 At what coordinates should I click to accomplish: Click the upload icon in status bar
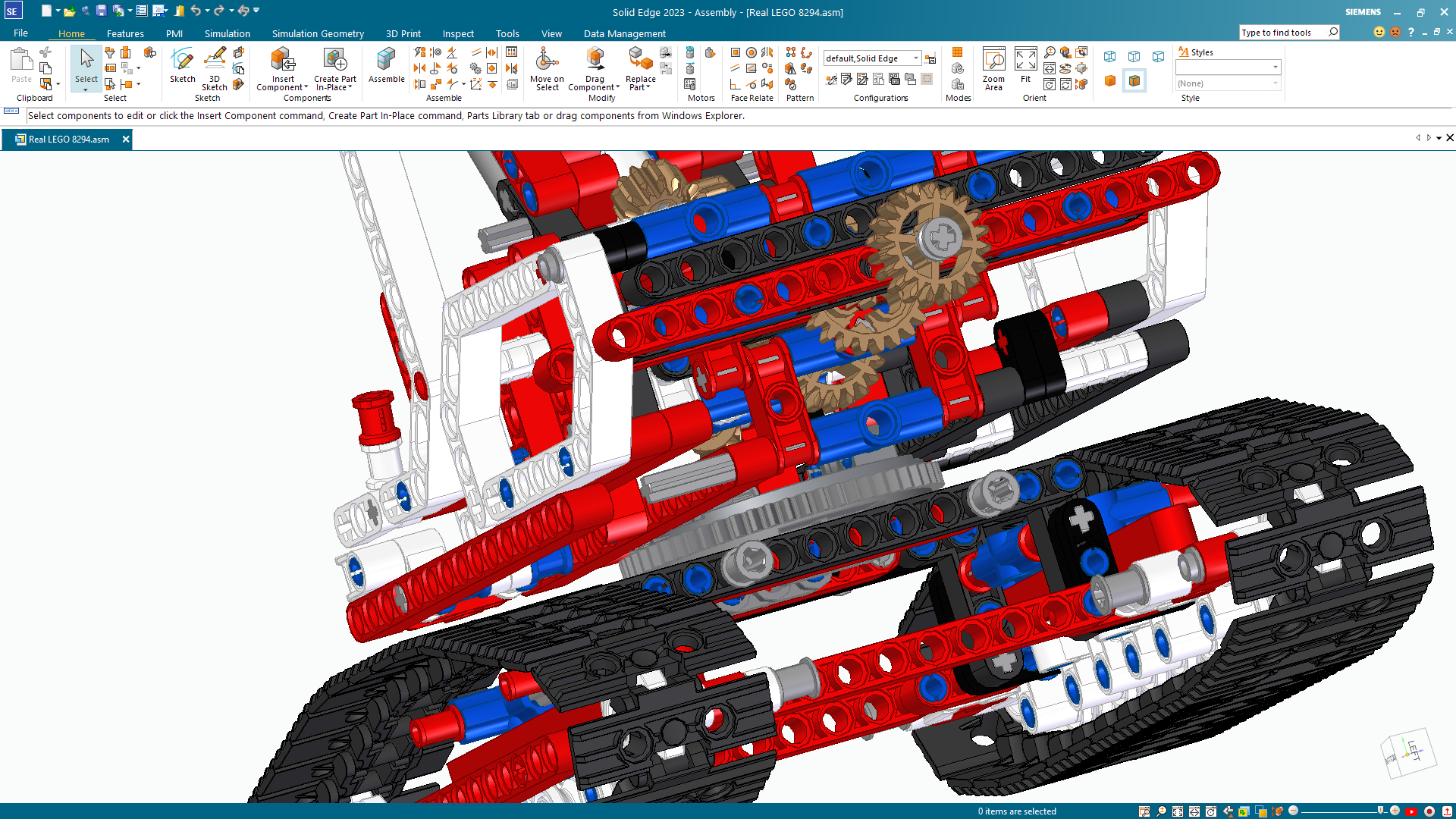tap(1447, 811)
